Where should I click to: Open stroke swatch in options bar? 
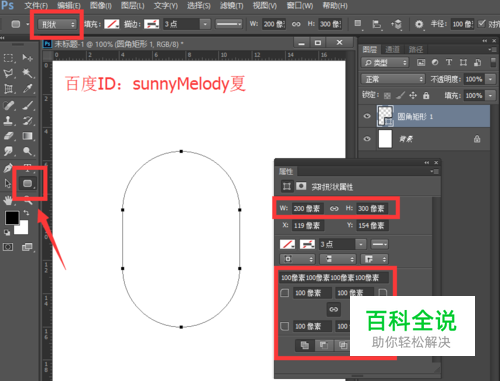point(151,24)
